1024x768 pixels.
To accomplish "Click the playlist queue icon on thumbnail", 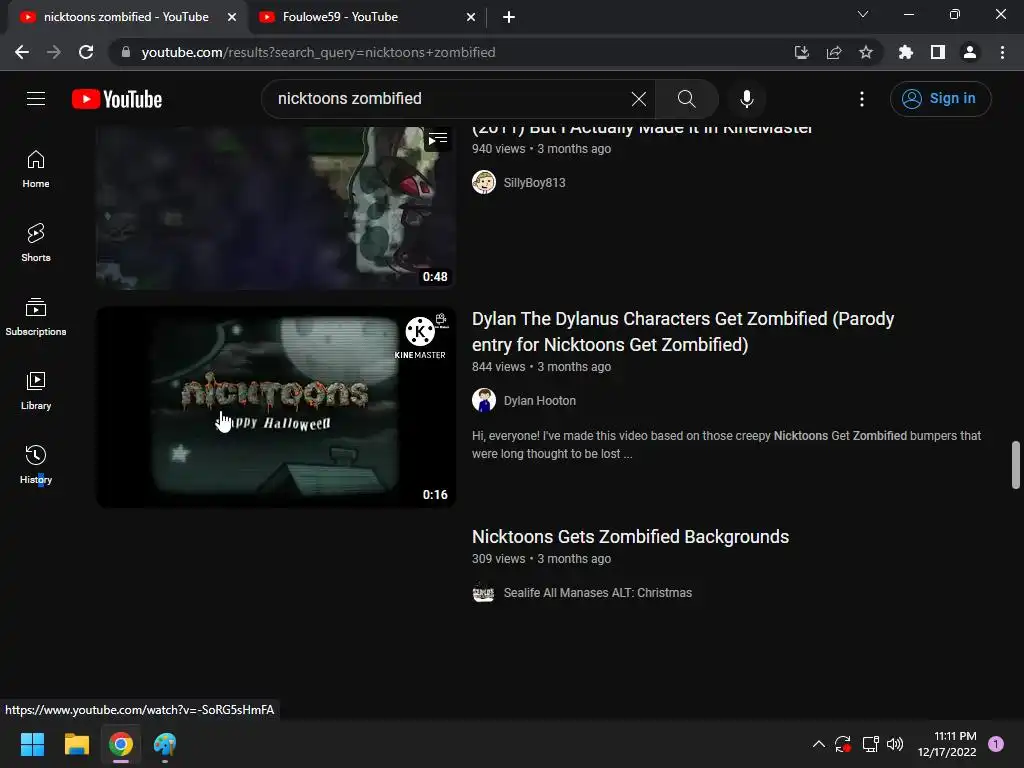I will (x=438, y=139).
